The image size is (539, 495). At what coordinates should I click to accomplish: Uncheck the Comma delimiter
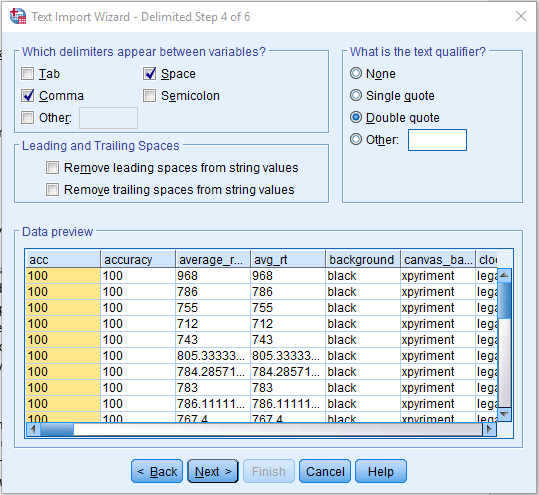(28, 96)
